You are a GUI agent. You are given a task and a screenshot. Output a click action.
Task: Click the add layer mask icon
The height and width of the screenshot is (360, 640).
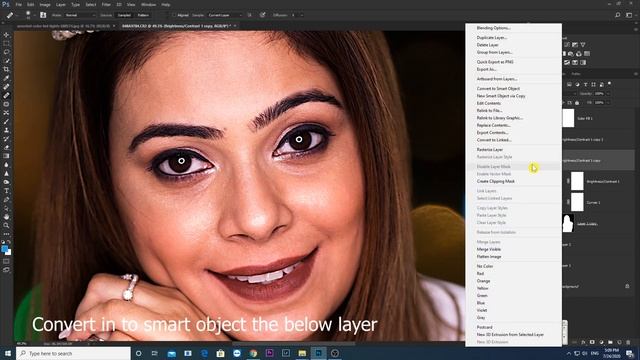pos(592,342)
